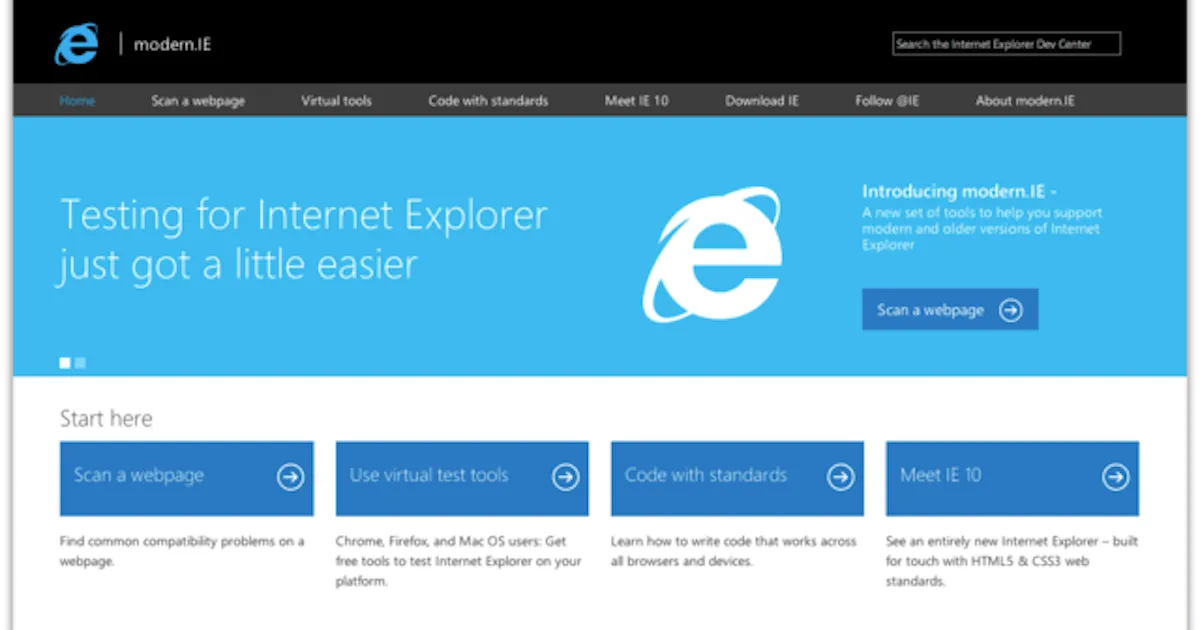The height and width of the screenshot is (630, 1200).
Task: Click the 'See an entirely new Internet Explorer' description
Action: click(x=1012, y=561)
